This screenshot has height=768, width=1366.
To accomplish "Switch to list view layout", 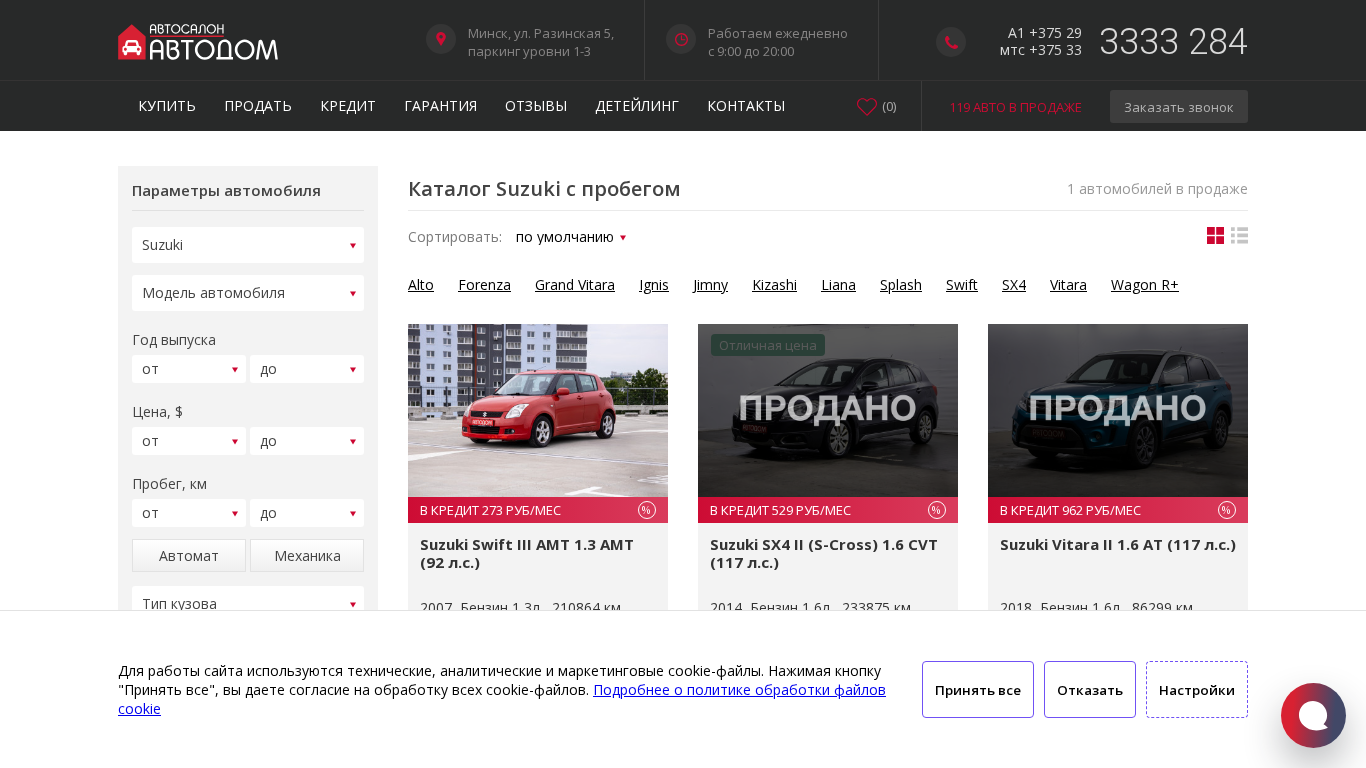I will click(x=1239, y=236).
